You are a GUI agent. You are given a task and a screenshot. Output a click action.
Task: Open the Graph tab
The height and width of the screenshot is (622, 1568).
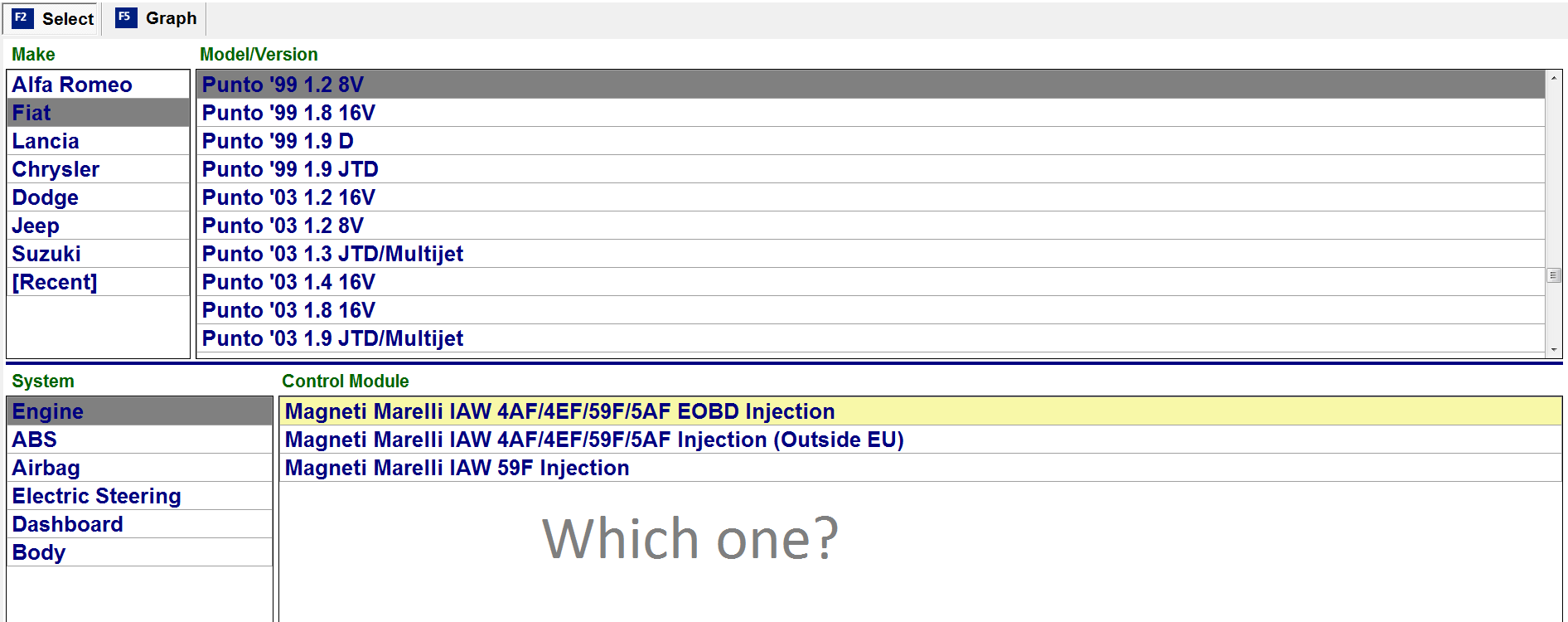click(x=171, y=18)
